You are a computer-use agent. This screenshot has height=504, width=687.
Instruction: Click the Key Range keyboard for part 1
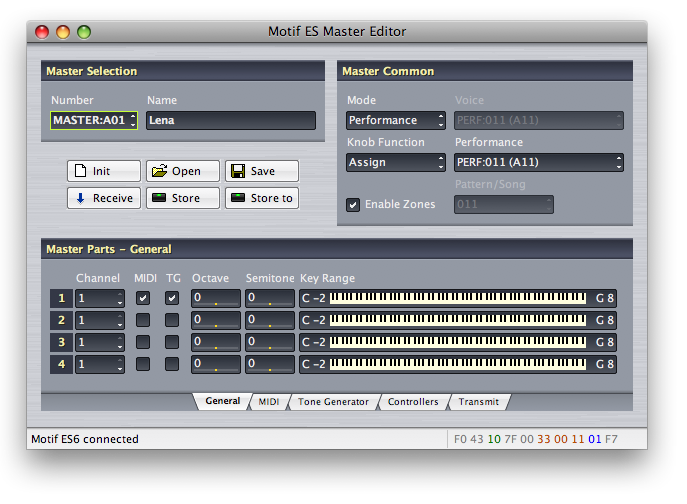(459, 298)
